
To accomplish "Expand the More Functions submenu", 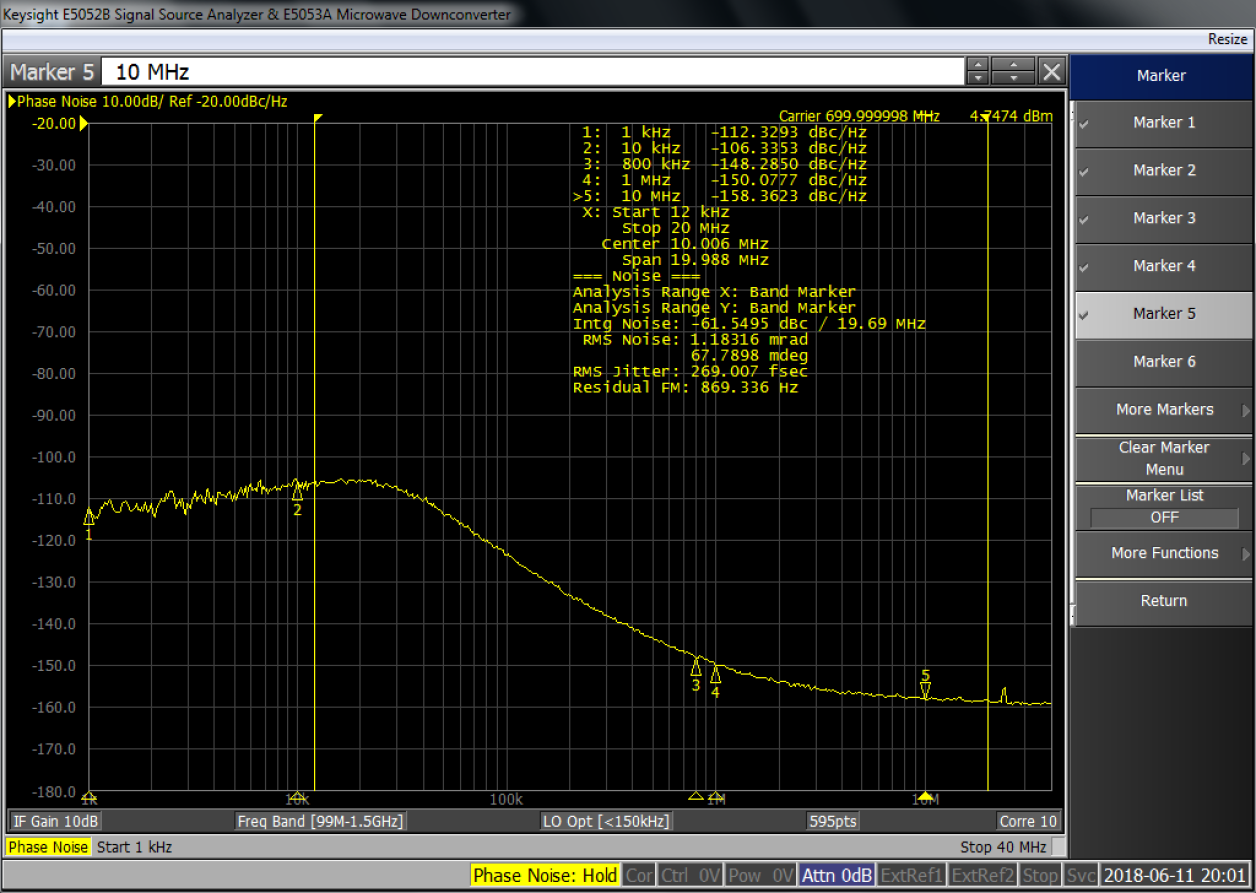I will click(1163, 553).
